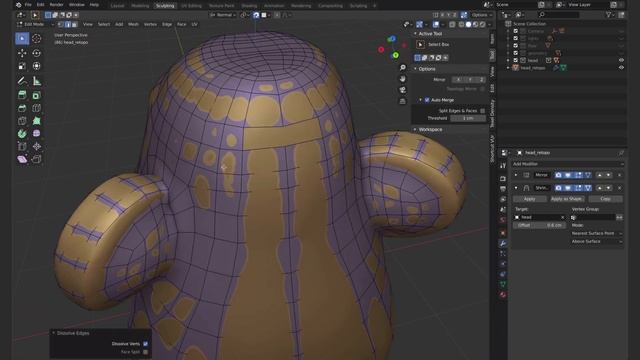This screenshot has height=360, width=640.
Task: Open the Modifier properties wrench tab
Action: [503, 243]
